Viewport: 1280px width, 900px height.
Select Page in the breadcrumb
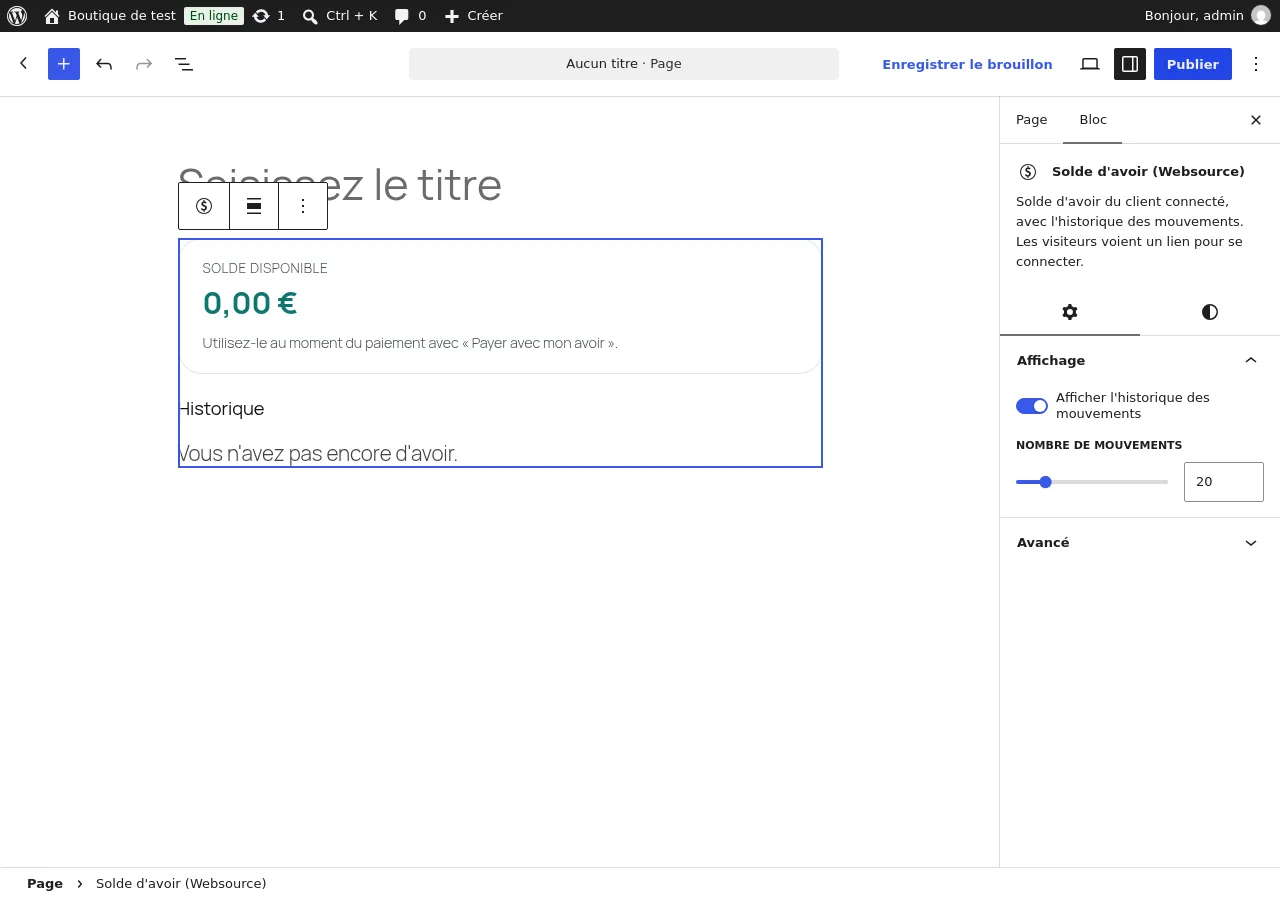point(45,884)
